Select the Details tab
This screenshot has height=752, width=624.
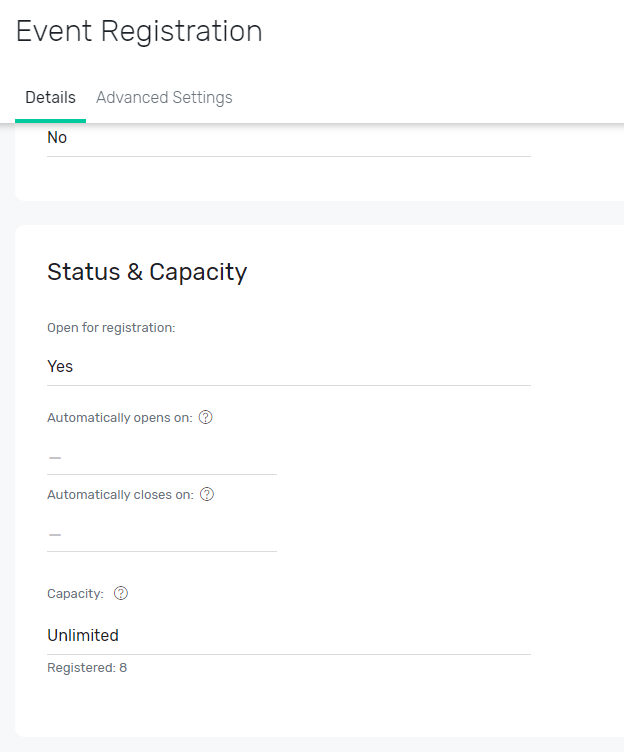50,98
